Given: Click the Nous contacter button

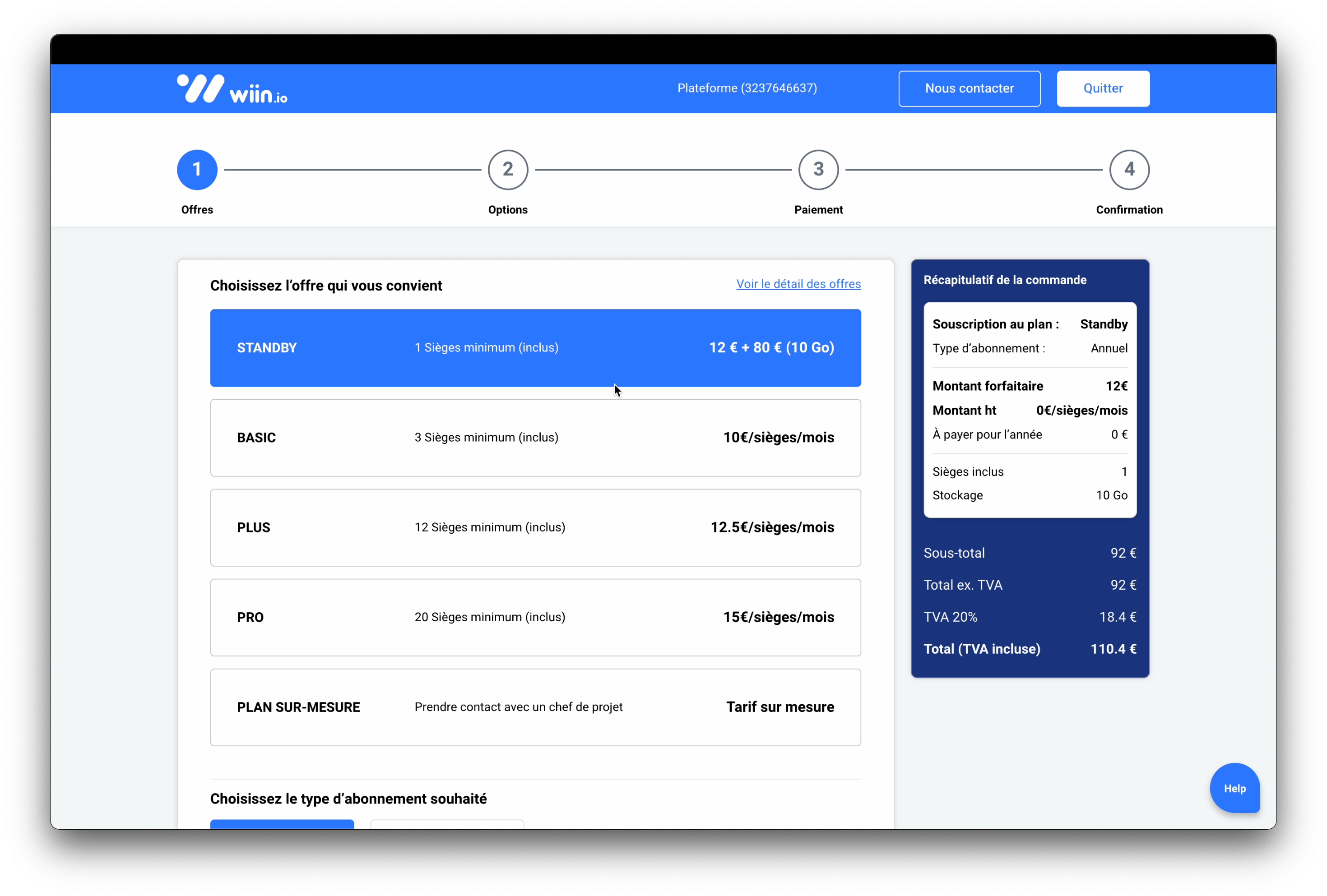Looking at the screenshot, I should (x=969, y=88).
